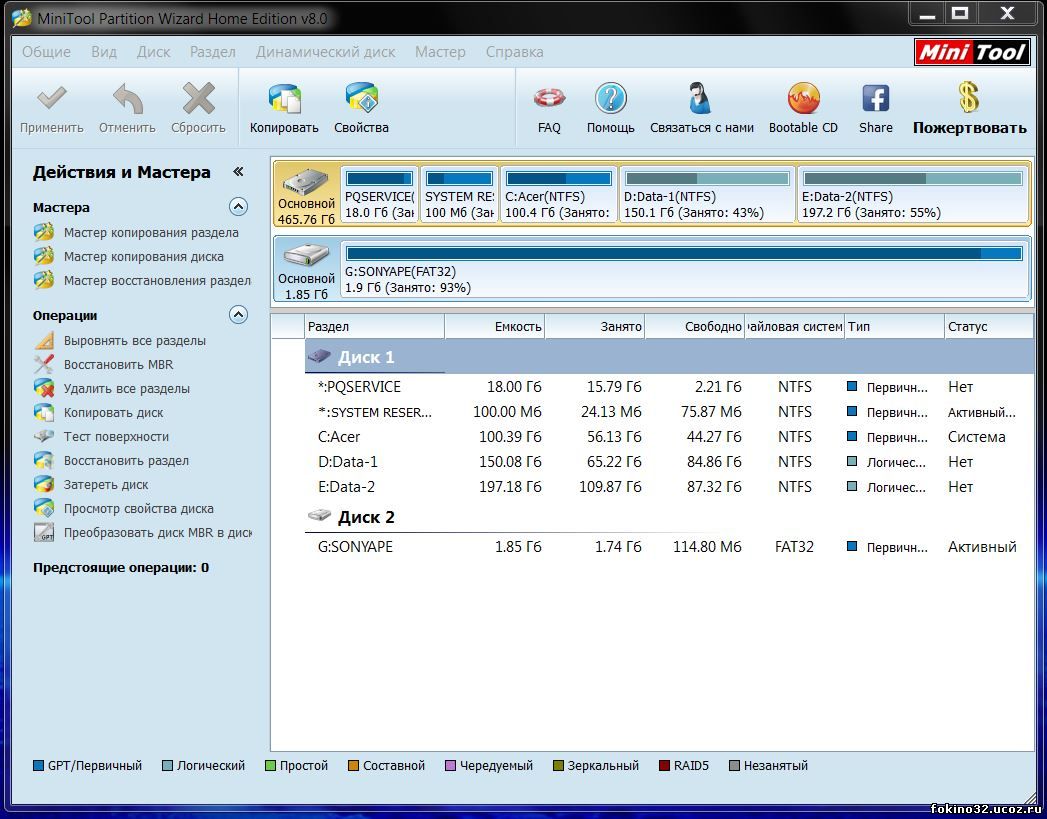This screenshot has width=1047, height=819.
Task: Click the RAID5 legend color swatch
Action: 664,766
